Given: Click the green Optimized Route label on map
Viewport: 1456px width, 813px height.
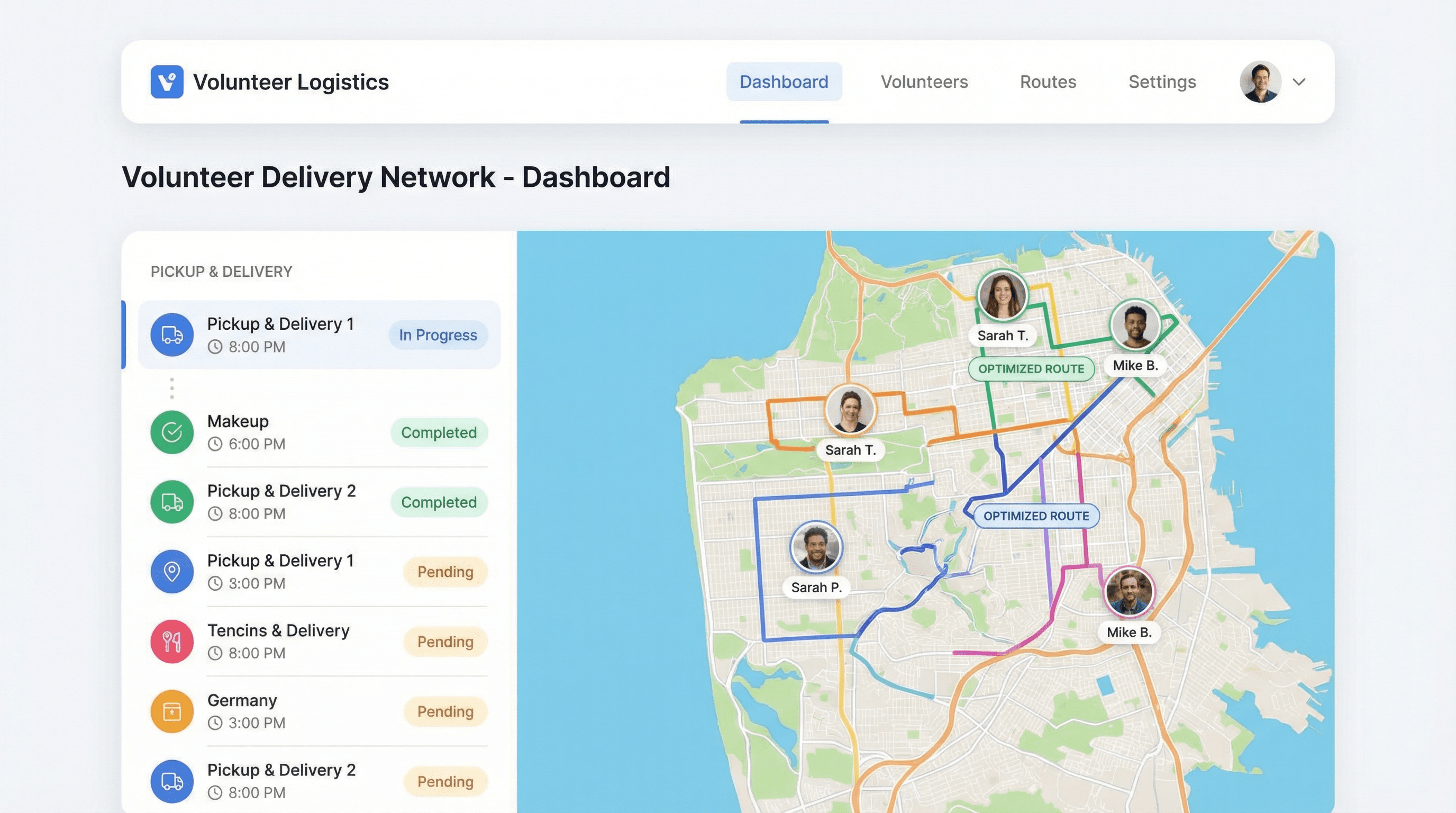Looking at the screenshot, I should 1031,368.
